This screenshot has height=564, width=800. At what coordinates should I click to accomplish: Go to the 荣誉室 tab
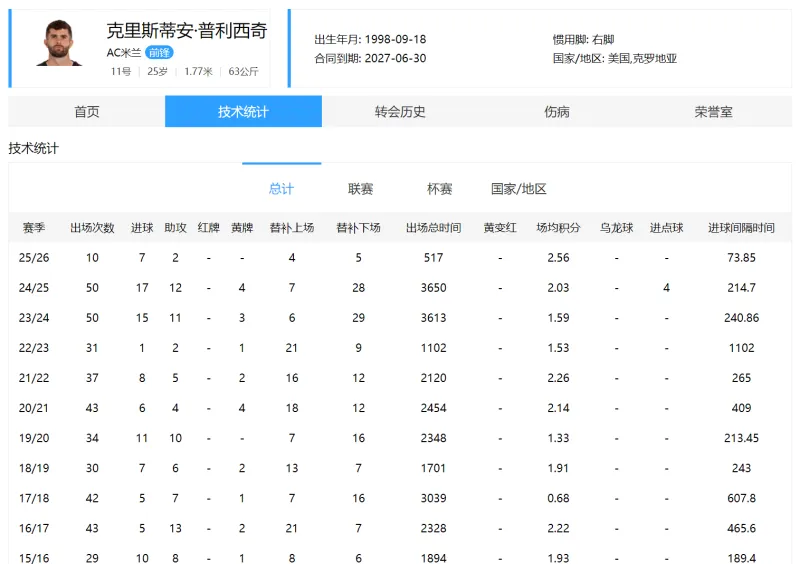tap(713, 112)
